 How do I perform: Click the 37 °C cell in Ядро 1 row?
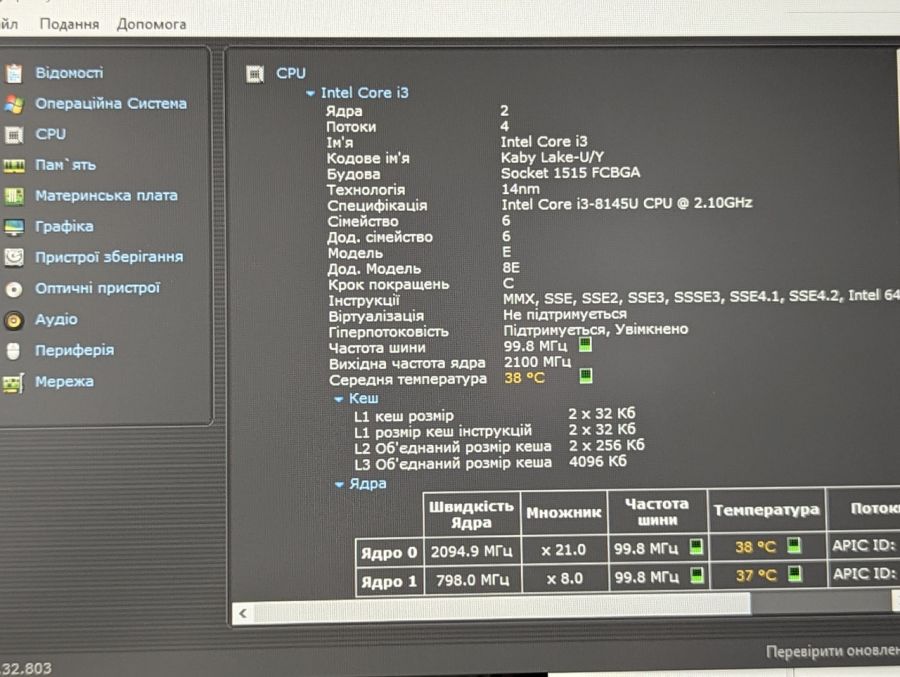click(x=755, y=575)
